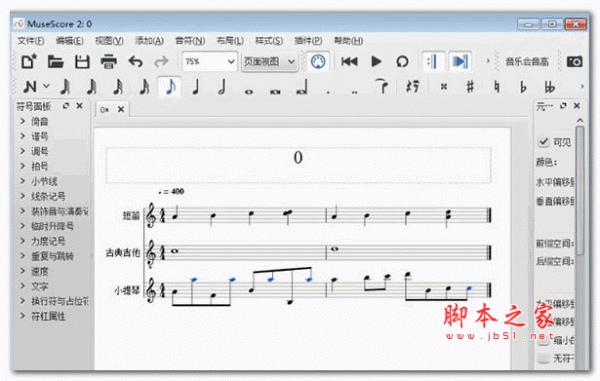The image size is (600, 381).
Task: Open the 样式(S) menu
Action: point(269,41)
